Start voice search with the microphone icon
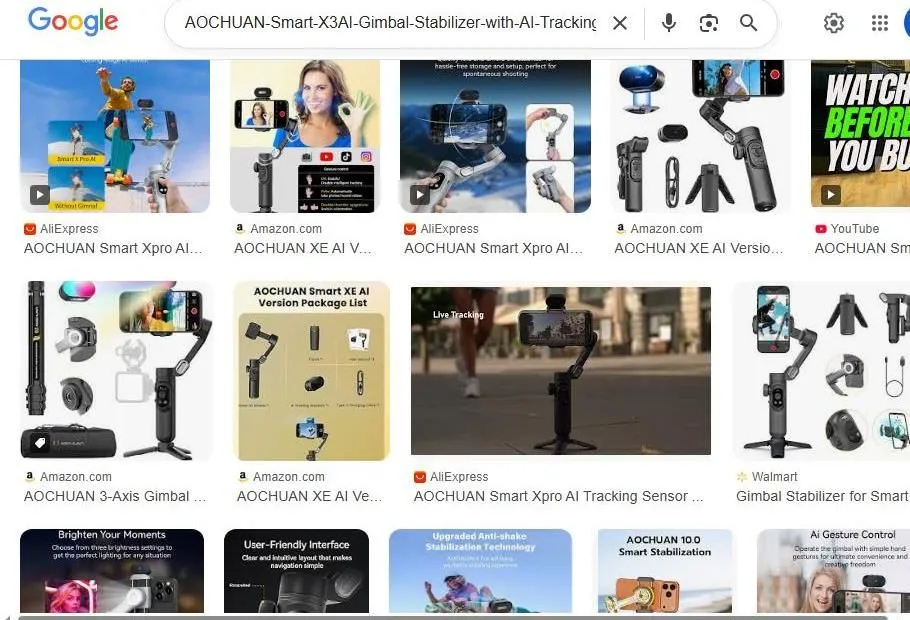Screen dimensions: 910x620 click(669, 23)
